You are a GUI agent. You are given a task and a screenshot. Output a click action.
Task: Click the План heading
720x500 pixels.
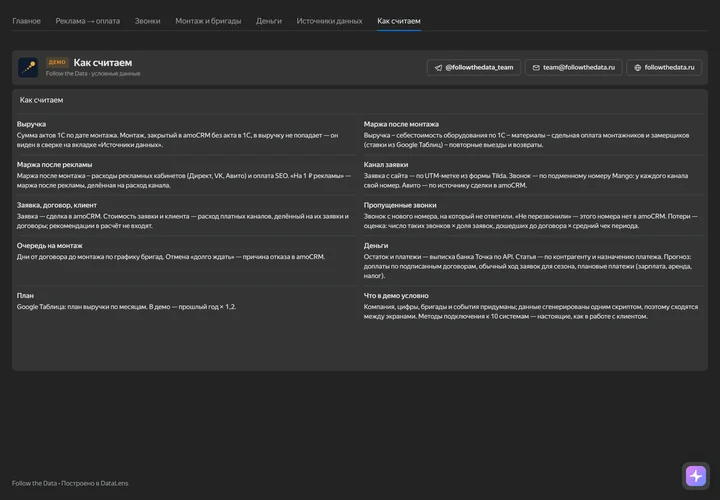[25, 296]
